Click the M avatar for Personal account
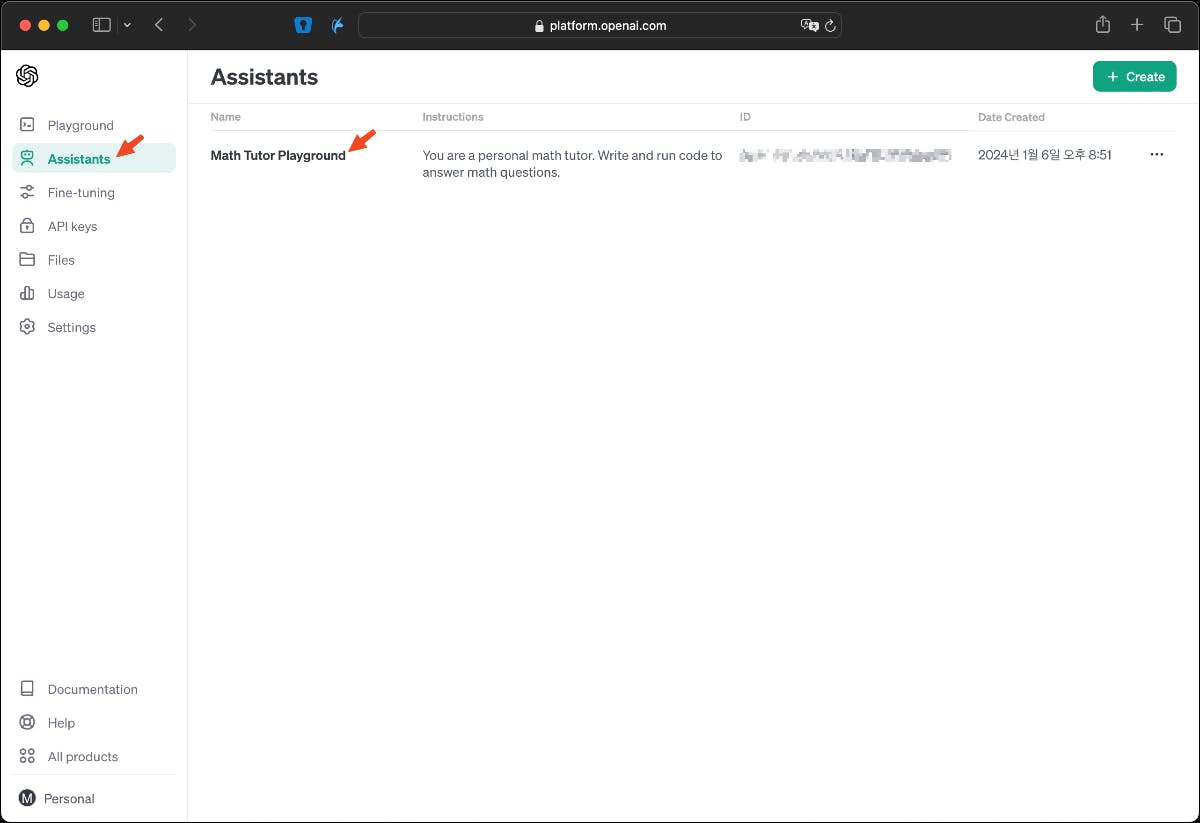 click(x=27, y=798)
